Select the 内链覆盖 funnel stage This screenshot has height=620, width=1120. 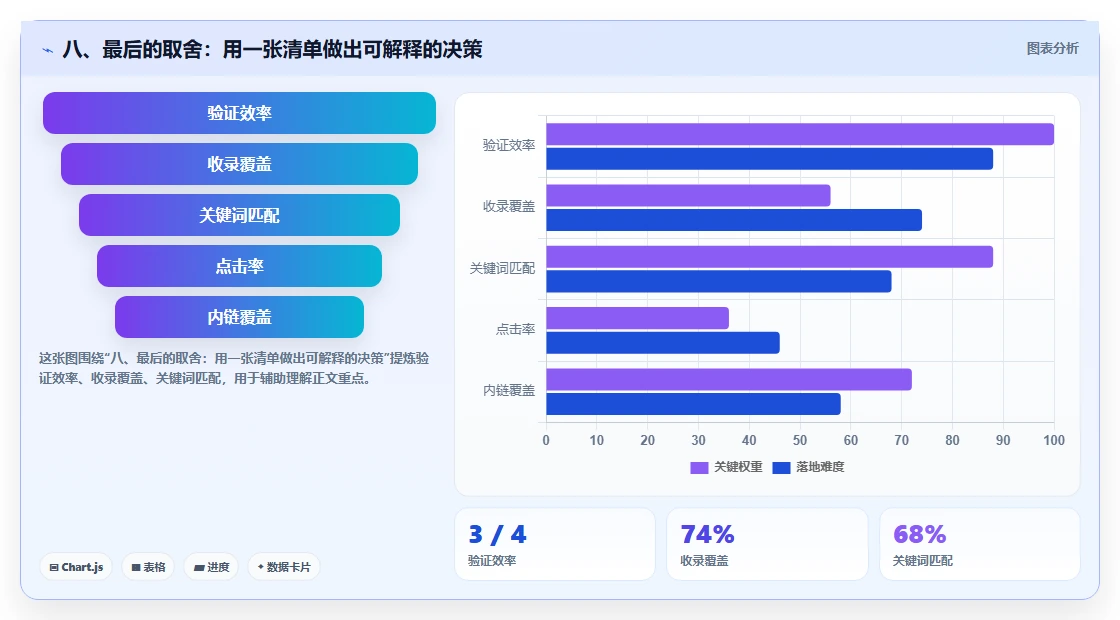point(239,317)
